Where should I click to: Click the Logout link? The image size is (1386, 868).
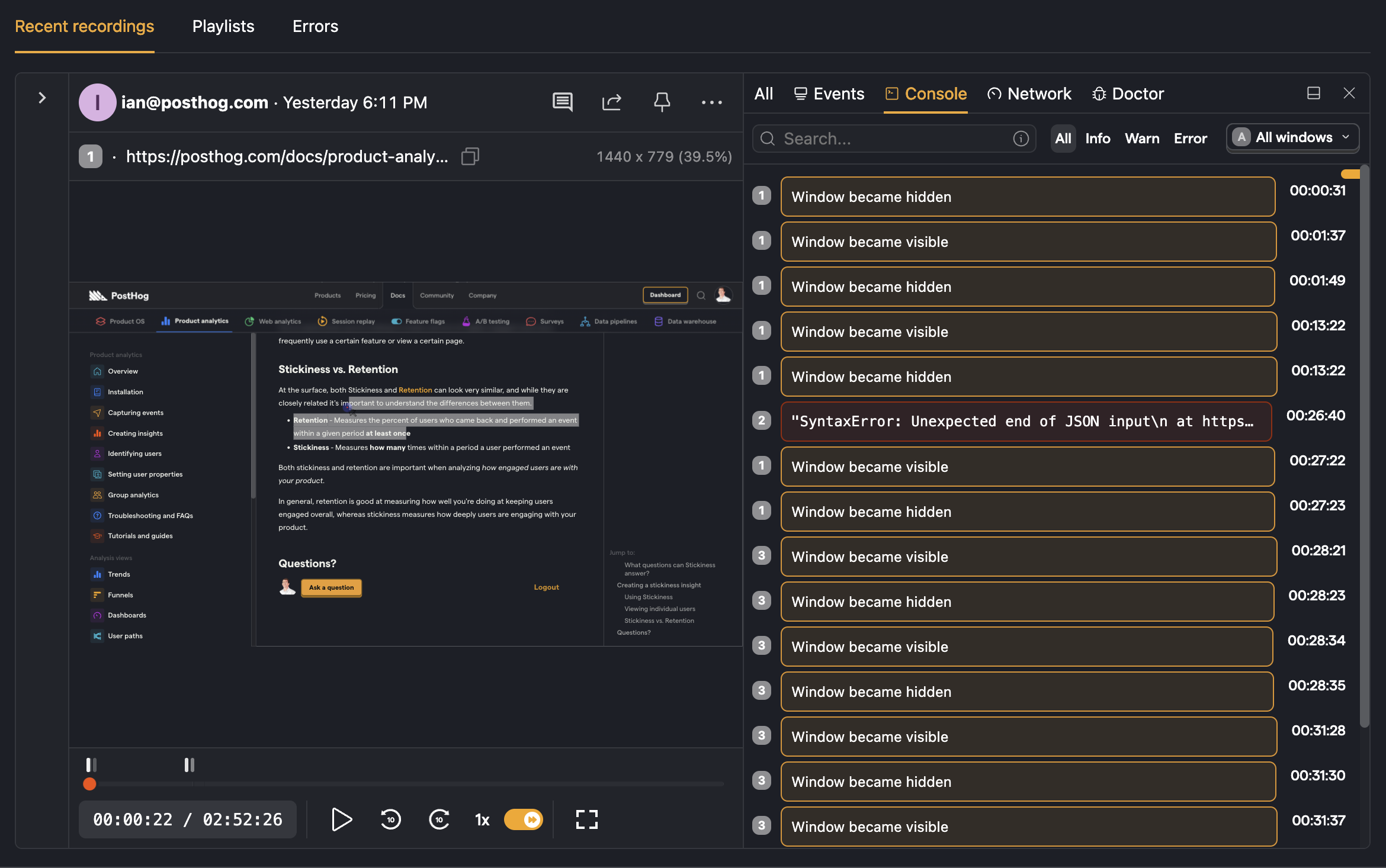click(x=546, y=587)
